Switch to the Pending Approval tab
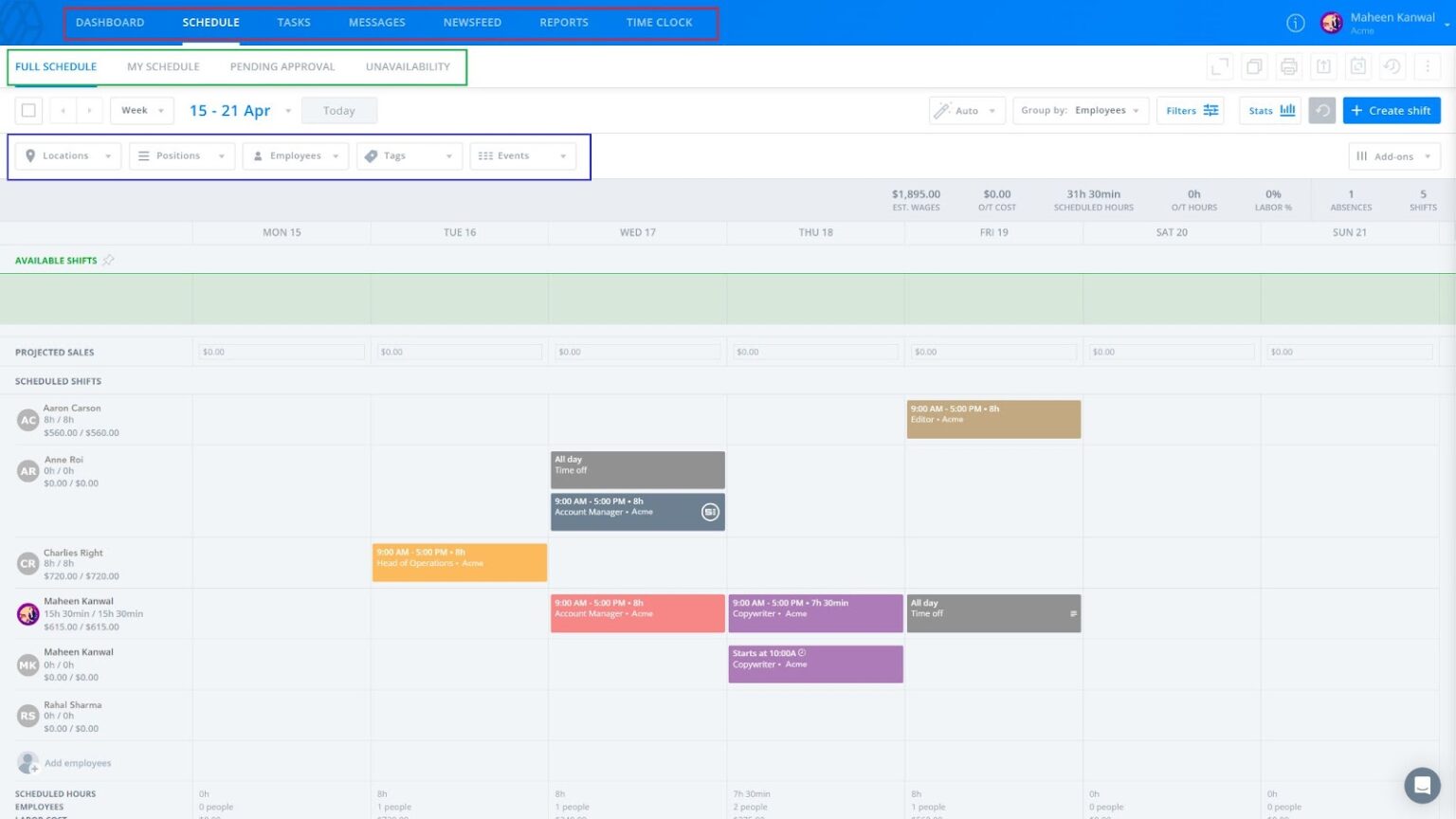The image size is (1456, 819). [x=282, y=66]
